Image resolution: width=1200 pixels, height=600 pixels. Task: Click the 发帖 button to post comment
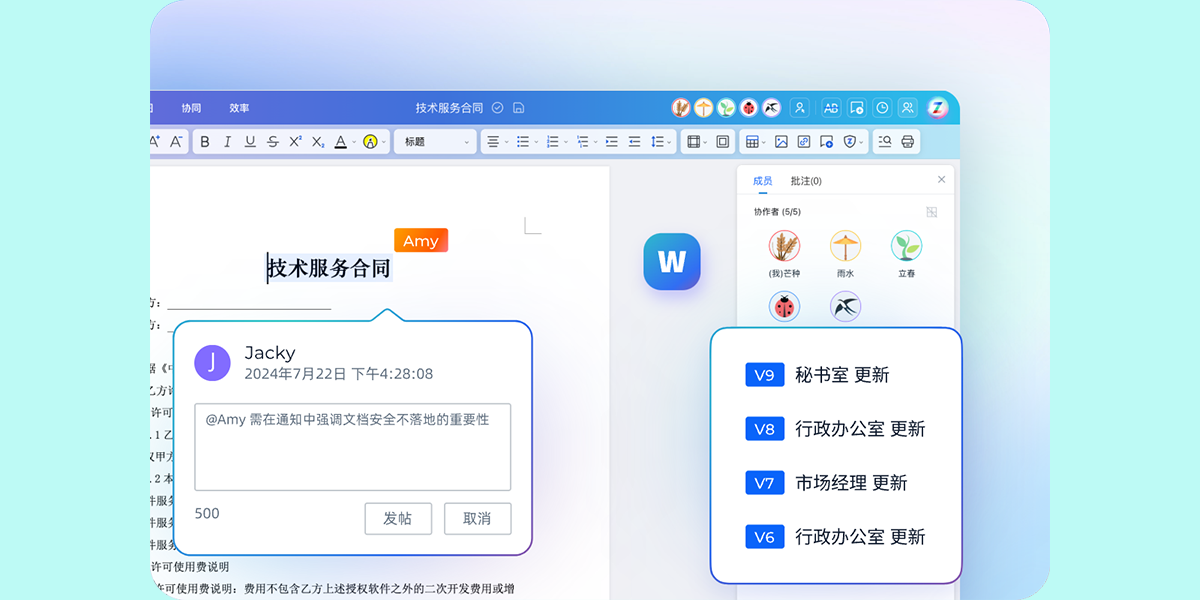(x=398, y=519)
